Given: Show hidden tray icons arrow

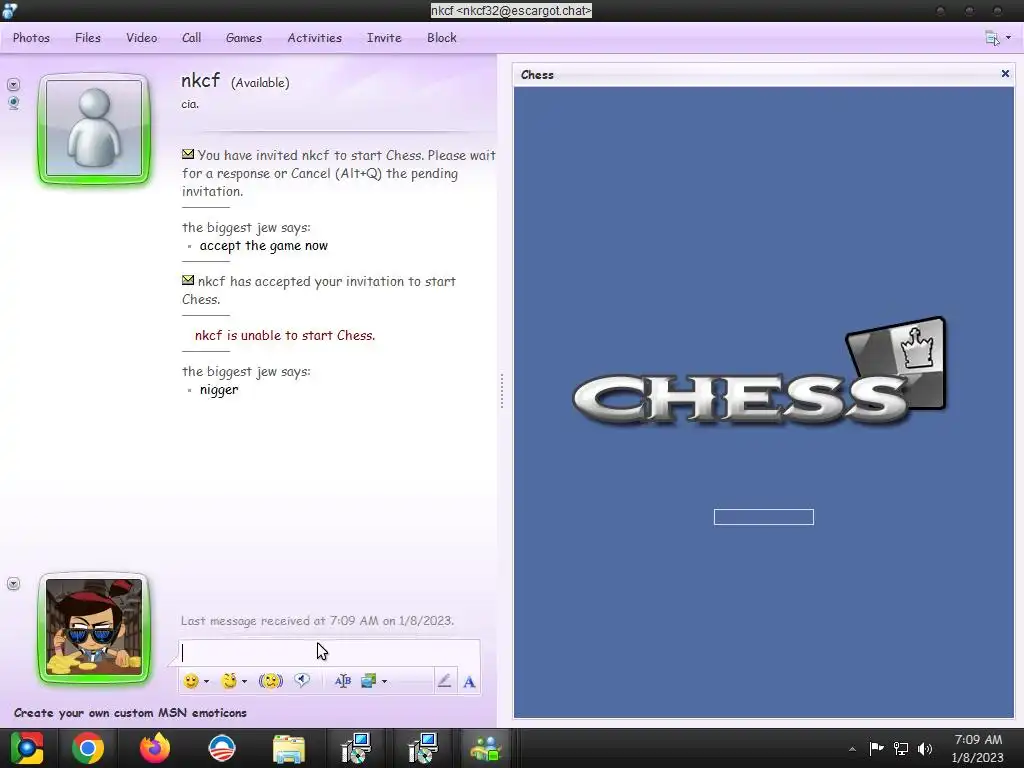Looking at the screenshot, I should [x=852, y=749].
